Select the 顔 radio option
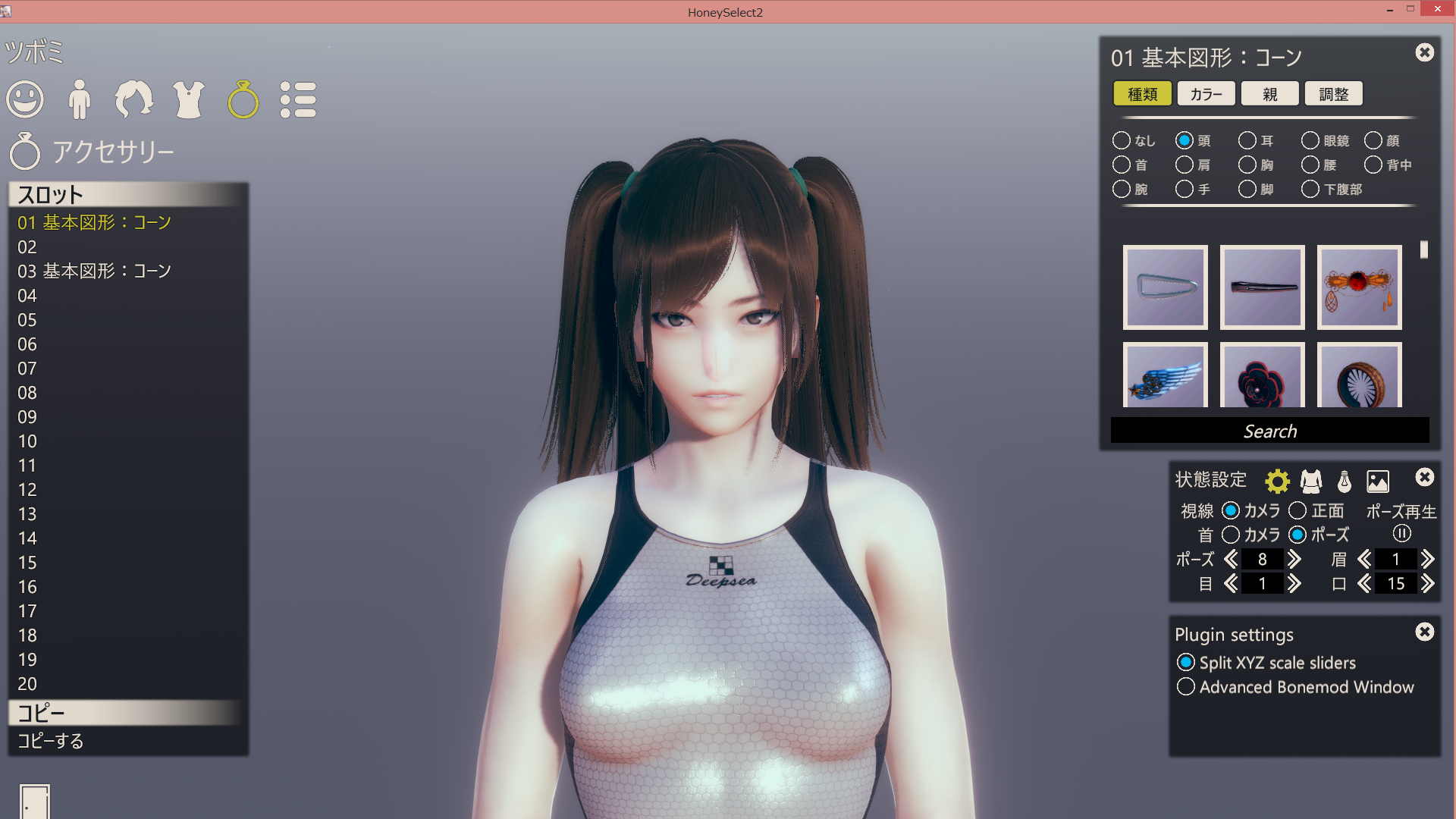 tap(1373, 140)
